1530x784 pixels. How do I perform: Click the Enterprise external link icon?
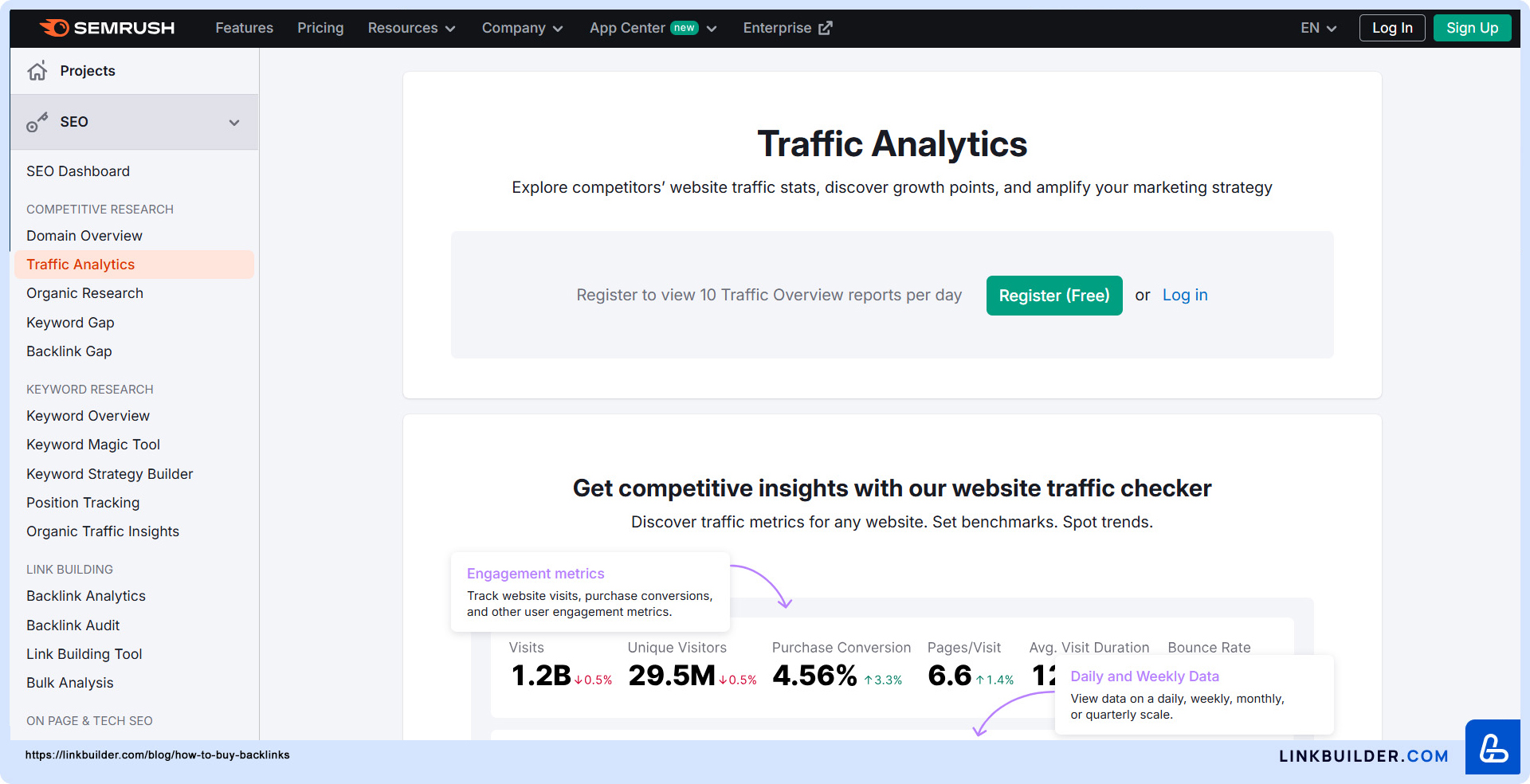coord(826,28)
